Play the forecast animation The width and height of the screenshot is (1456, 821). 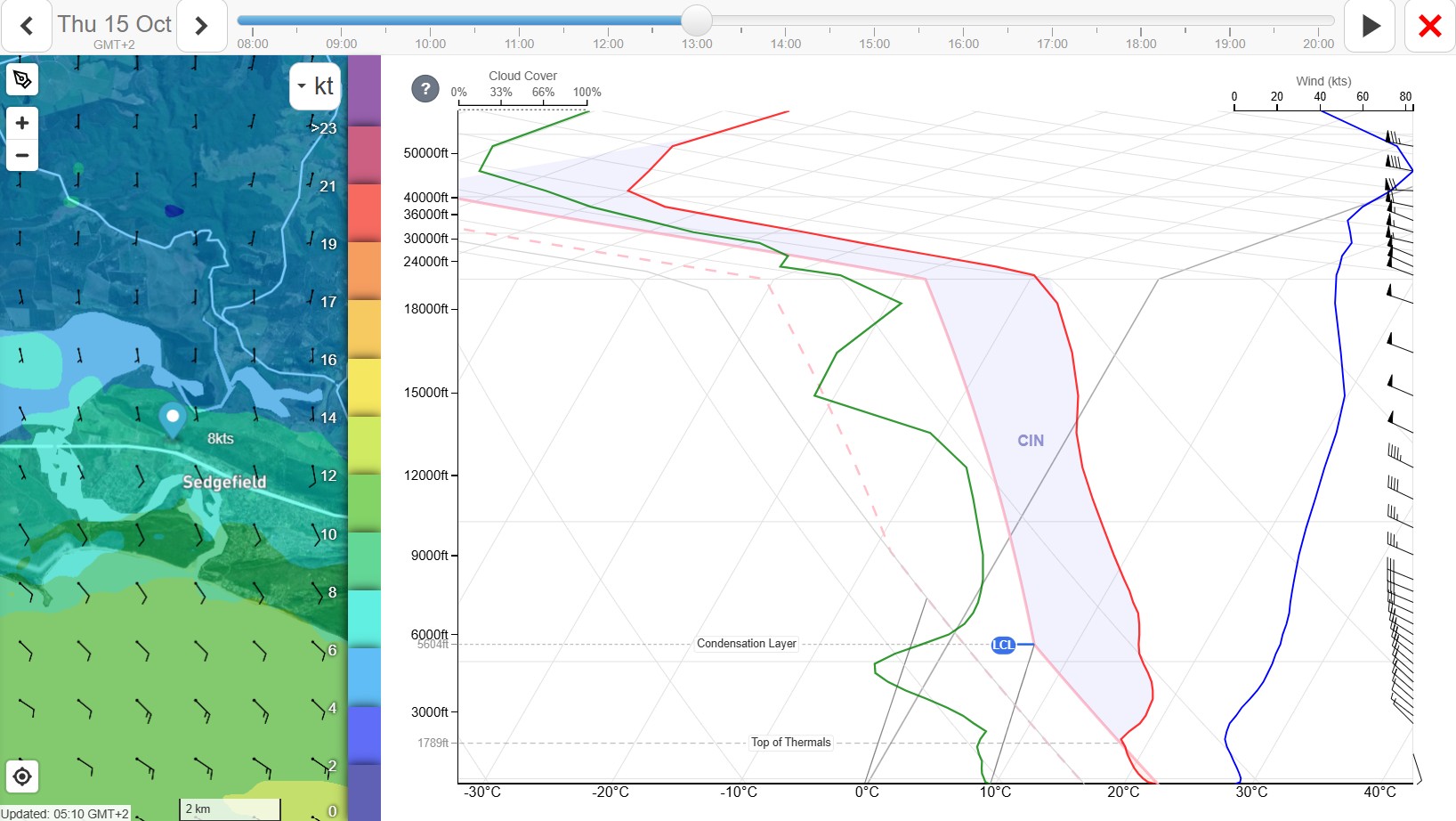click(x=1371, y=26)
